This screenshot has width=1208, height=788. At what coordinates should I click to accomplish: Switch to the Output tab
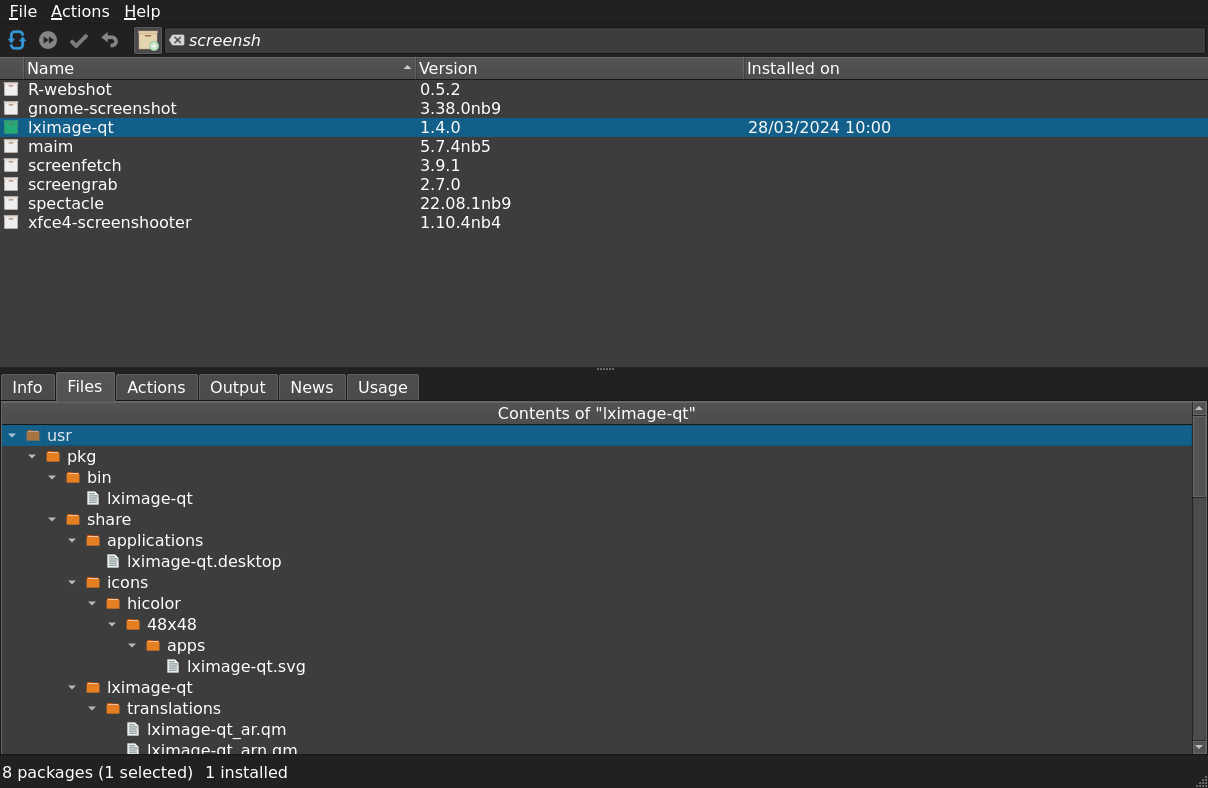coord(238,387)
